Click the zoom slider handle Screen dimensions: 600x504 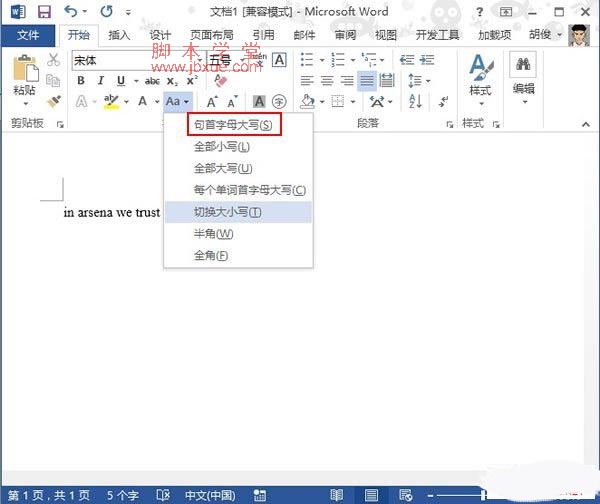pos(483,495)
